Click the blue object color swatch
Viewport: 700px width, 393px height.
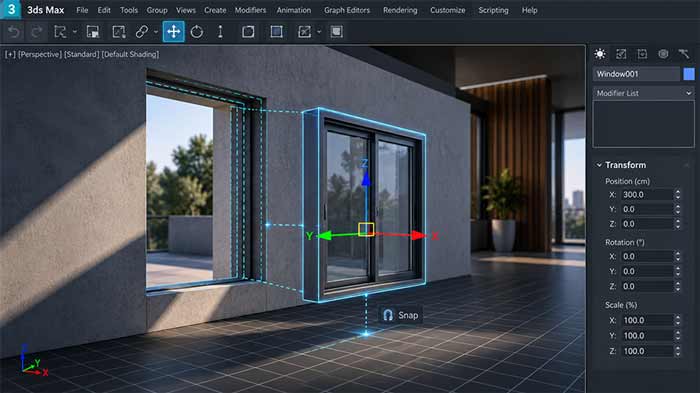(689, 74)
